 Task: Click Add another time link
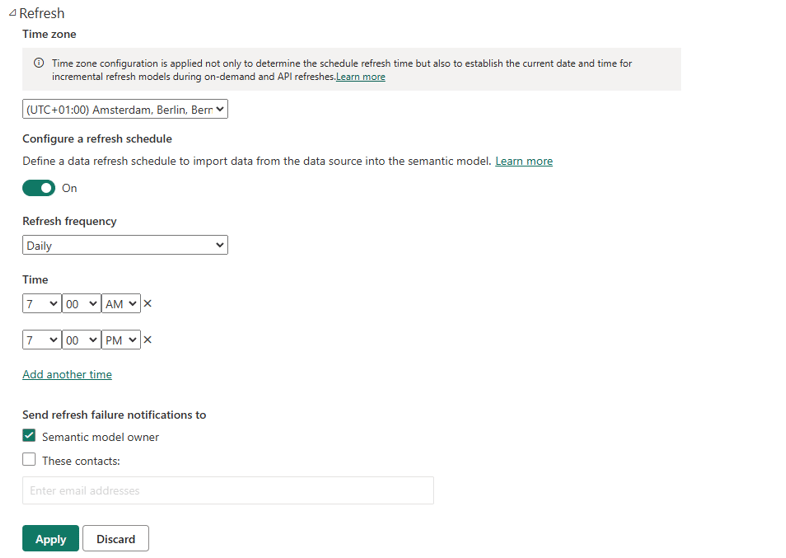click(x=67, y=375)
